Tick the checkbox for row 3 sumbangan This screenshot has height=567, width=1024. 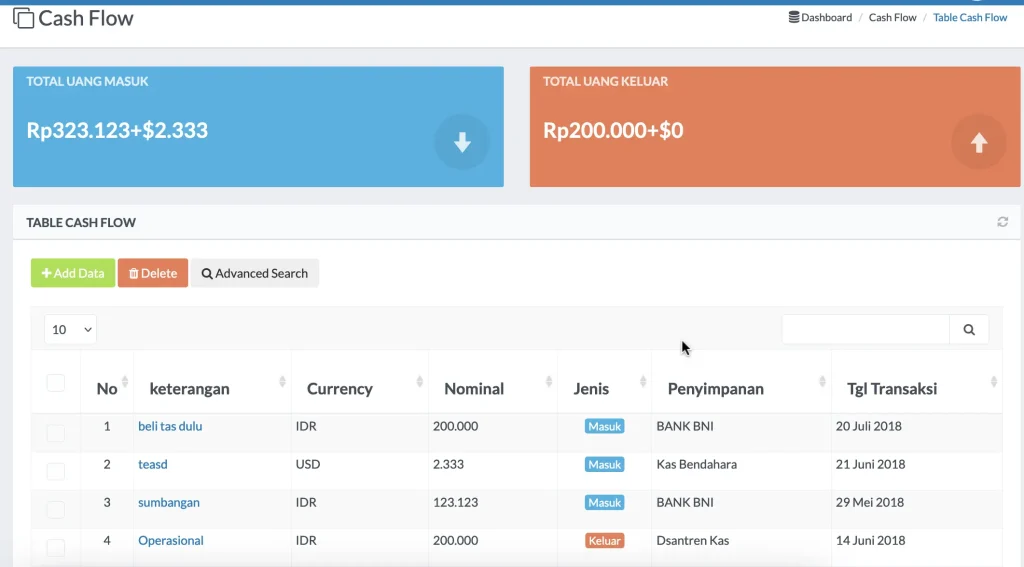56,509
